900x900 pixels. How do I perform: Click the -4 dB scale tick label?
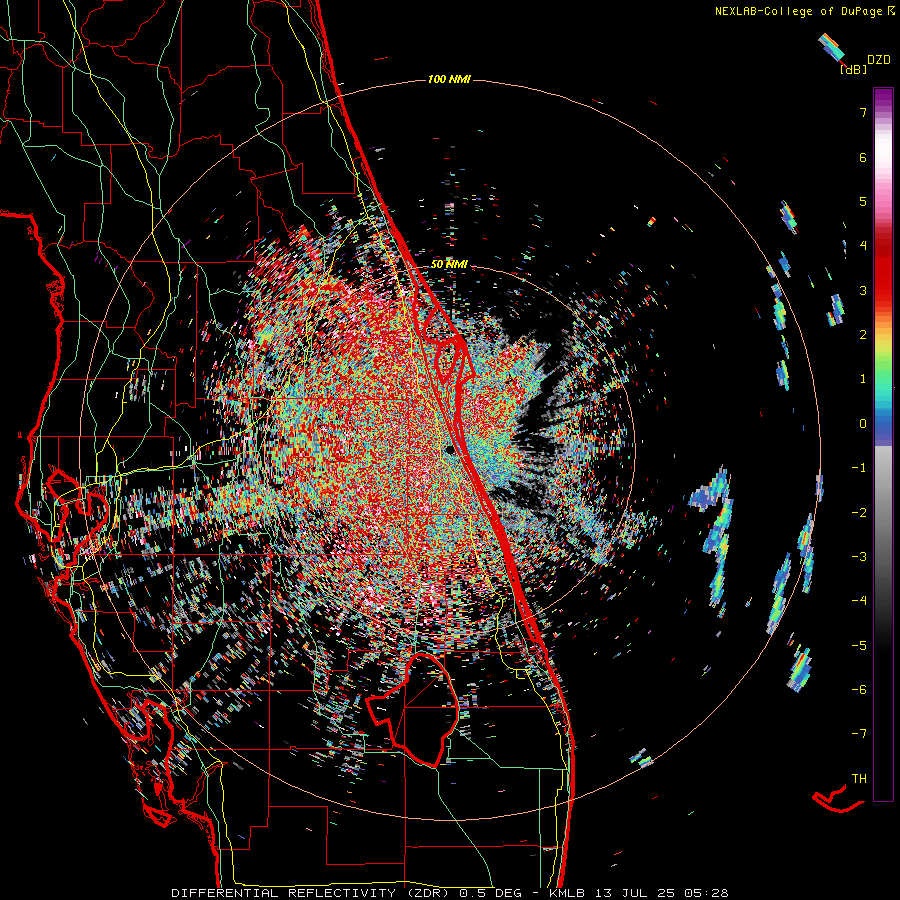click(859, 601)
